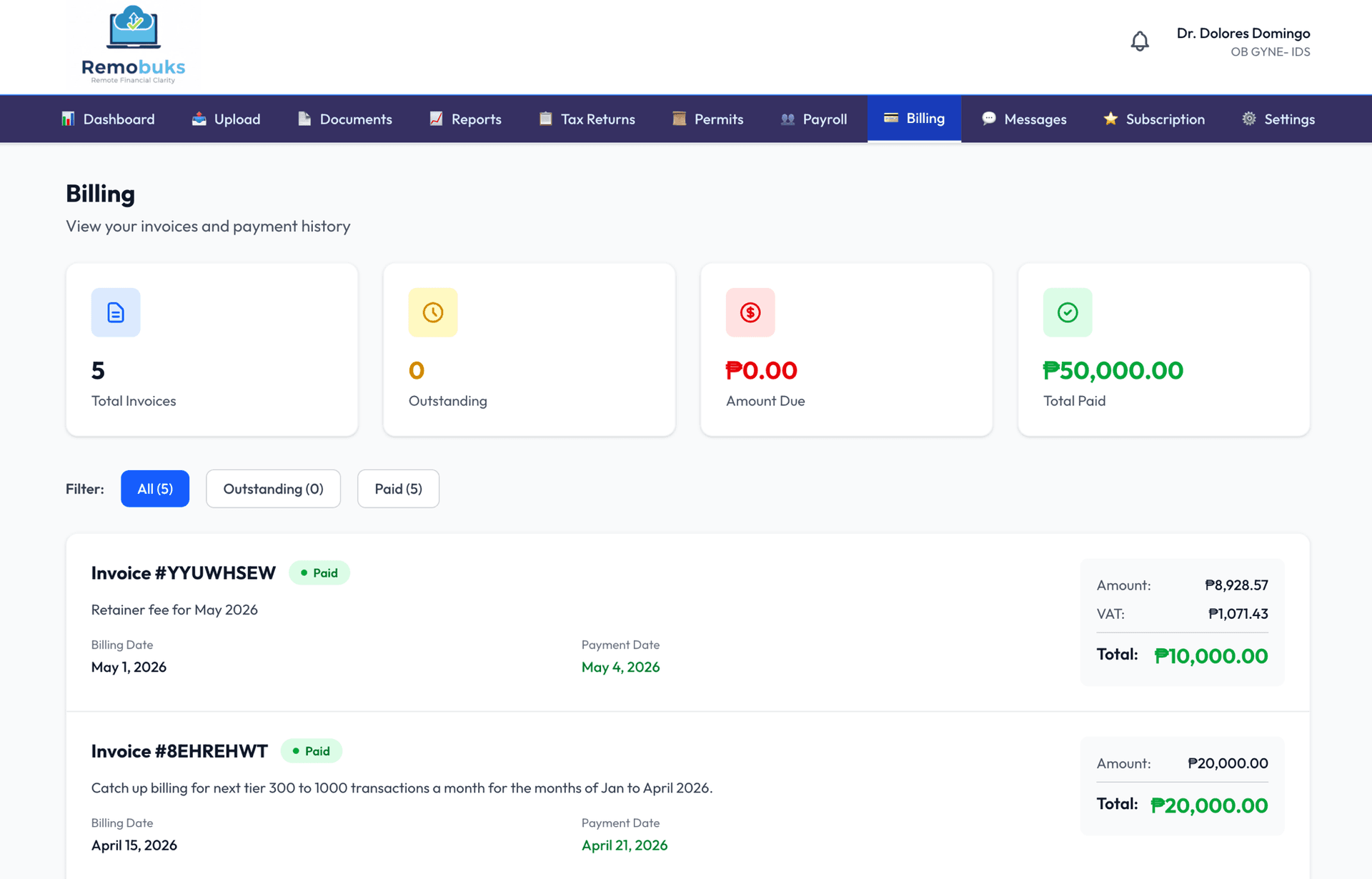Click the Documents page icon
The width and height of the screenshot is (1372, 879).
click(x=304, y=119)
